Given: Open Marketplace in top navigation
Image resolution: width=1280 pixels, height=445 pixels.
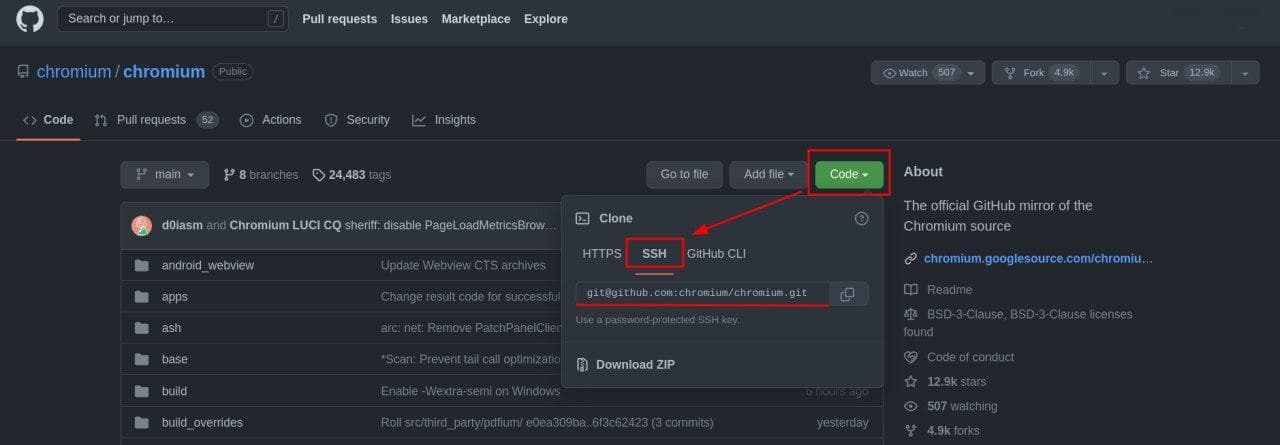Looking at the screenshot, I should pyautogui.click(x=476, y=19).
